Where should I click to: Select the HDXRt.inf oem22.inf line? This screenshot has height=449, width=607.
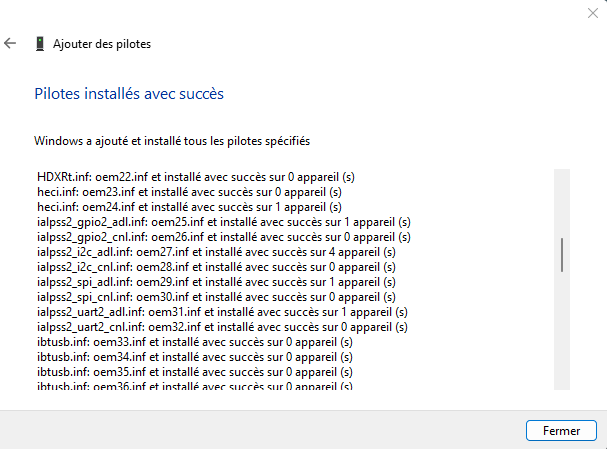[195, 177]
